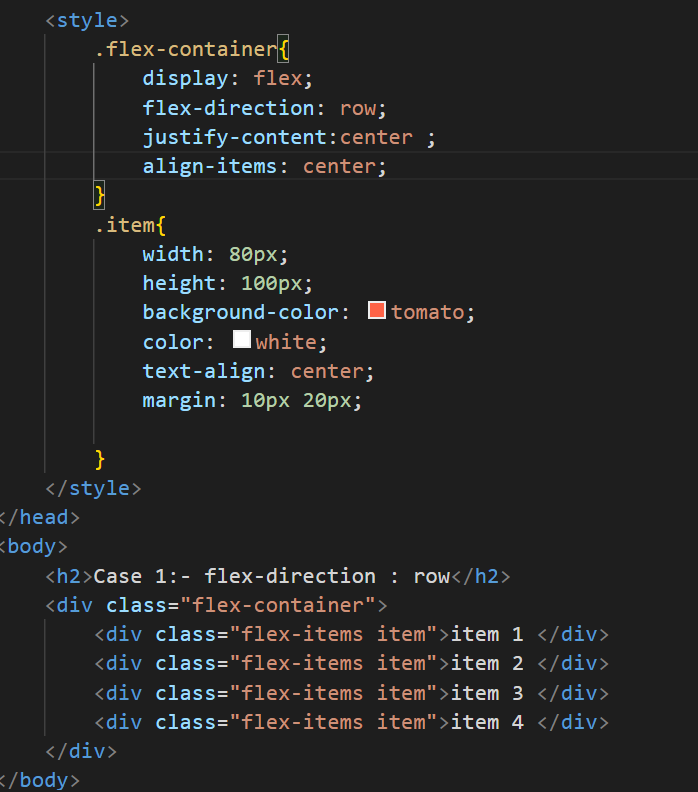Viewport: 698px width, 792px height.
Task: Click the 'tomato' value text
Action: (x=427, y=313)
